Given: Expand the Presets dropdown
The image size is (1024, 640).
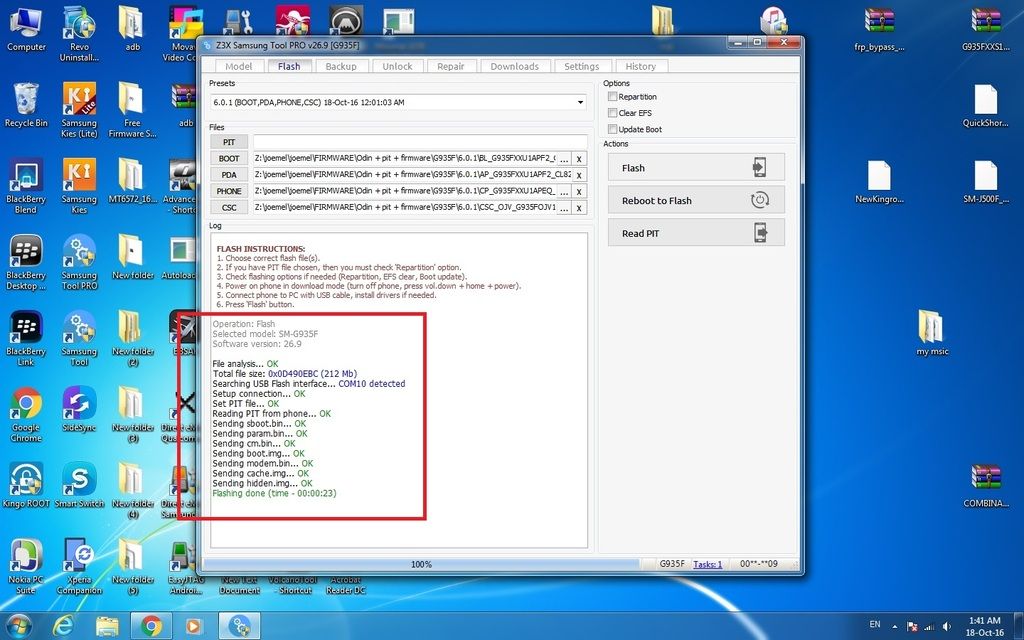Looking at the screenshot, I should [x=580, y=103].
